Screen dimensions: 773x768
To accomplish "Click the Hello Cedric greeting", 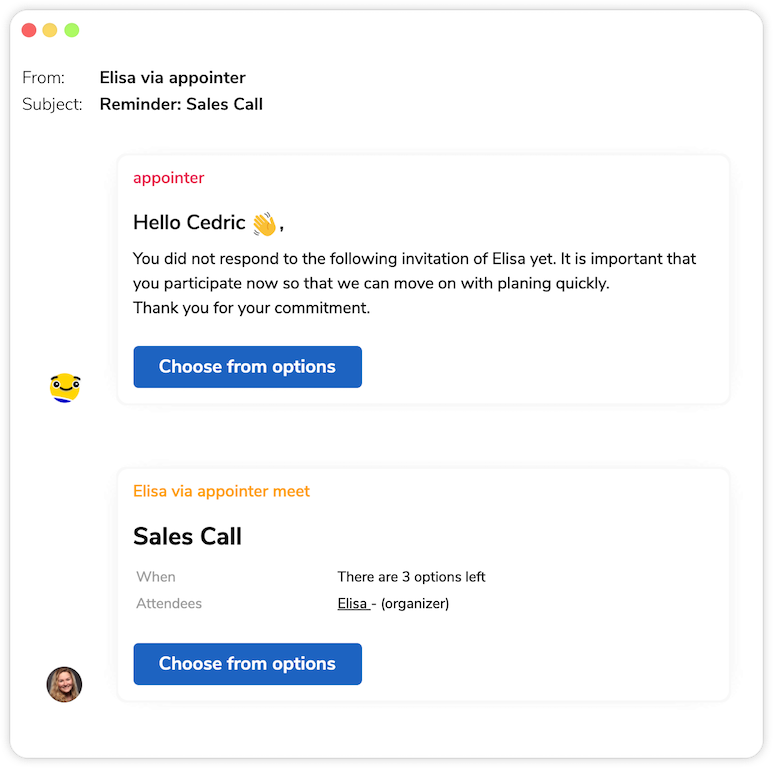I will pos(189,222).
